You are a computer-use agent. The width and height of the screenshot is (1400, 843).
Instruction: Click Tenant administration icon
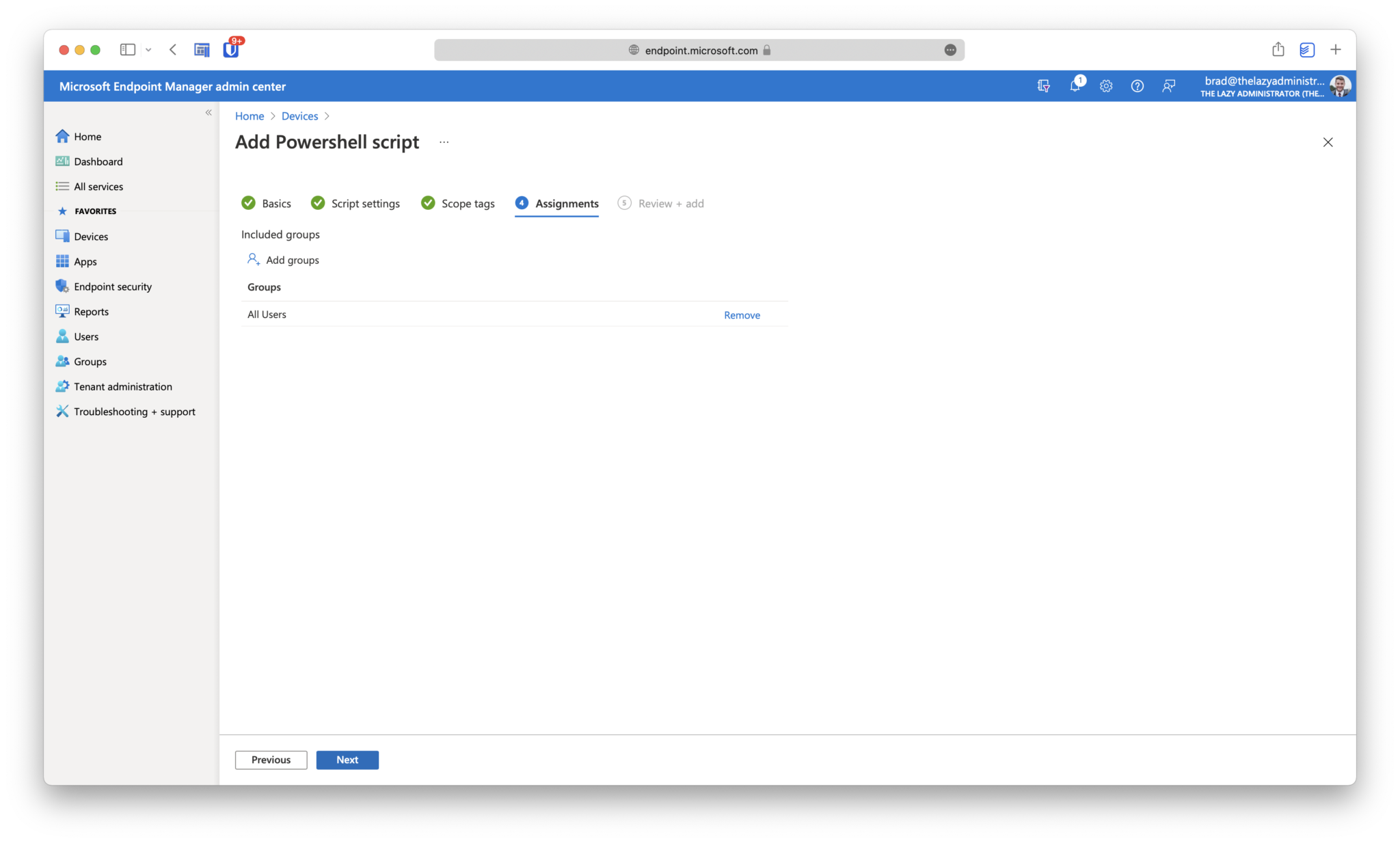click(62, 386)
